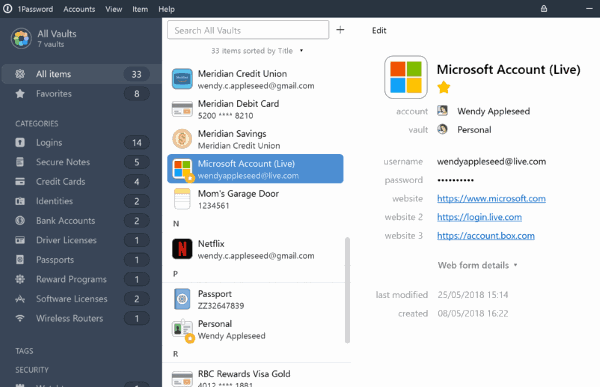Click the Credit Cards category icon
The width and height of the screenshot is (600, 387).
coord(20,181)
